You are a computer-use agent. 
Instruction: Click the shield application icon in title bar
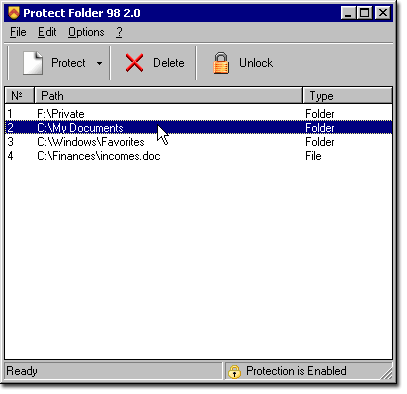14,13
